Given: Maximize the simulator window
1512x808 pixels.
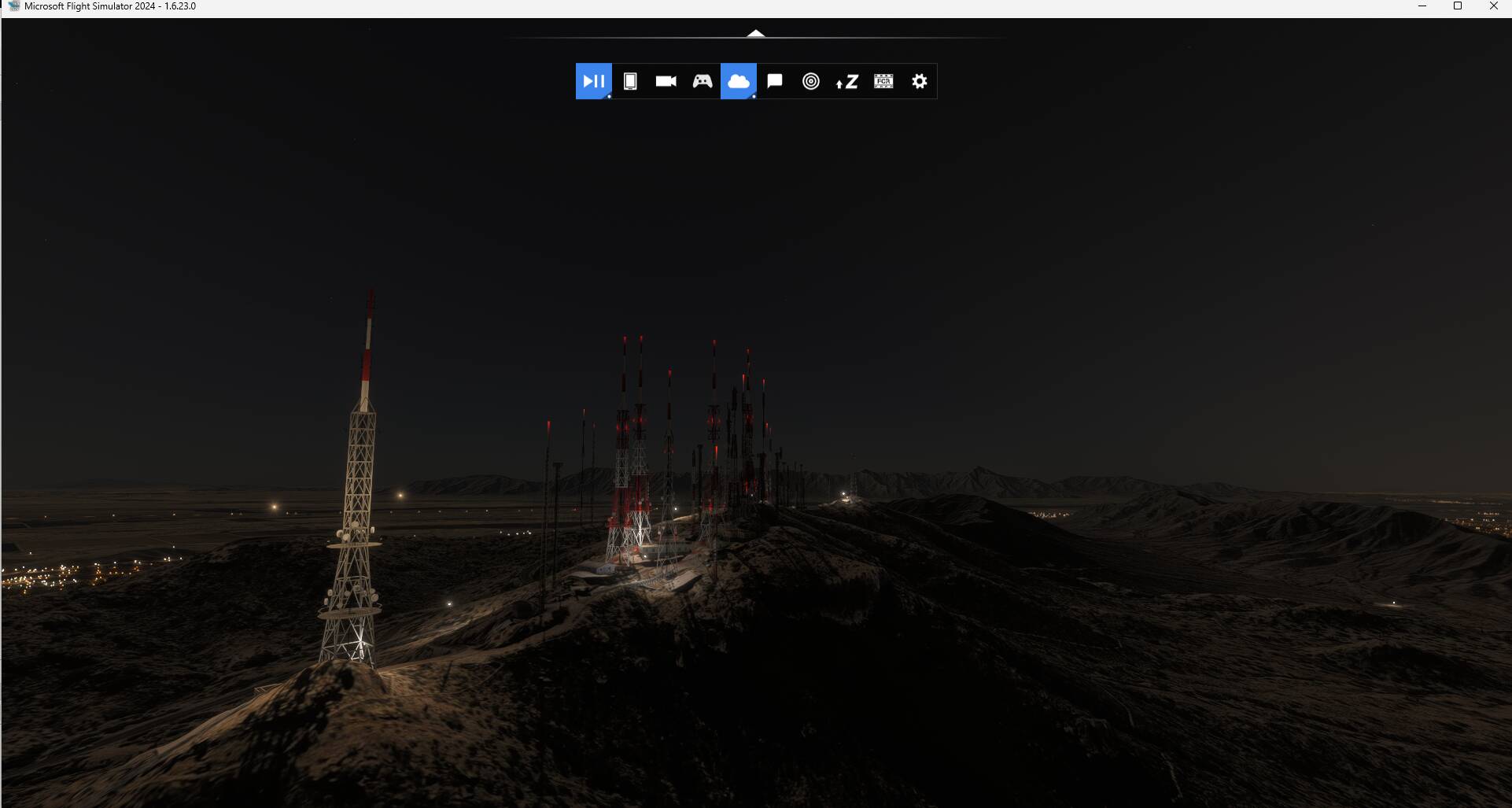Looking at the screenshot, I should click(1457, 6).
